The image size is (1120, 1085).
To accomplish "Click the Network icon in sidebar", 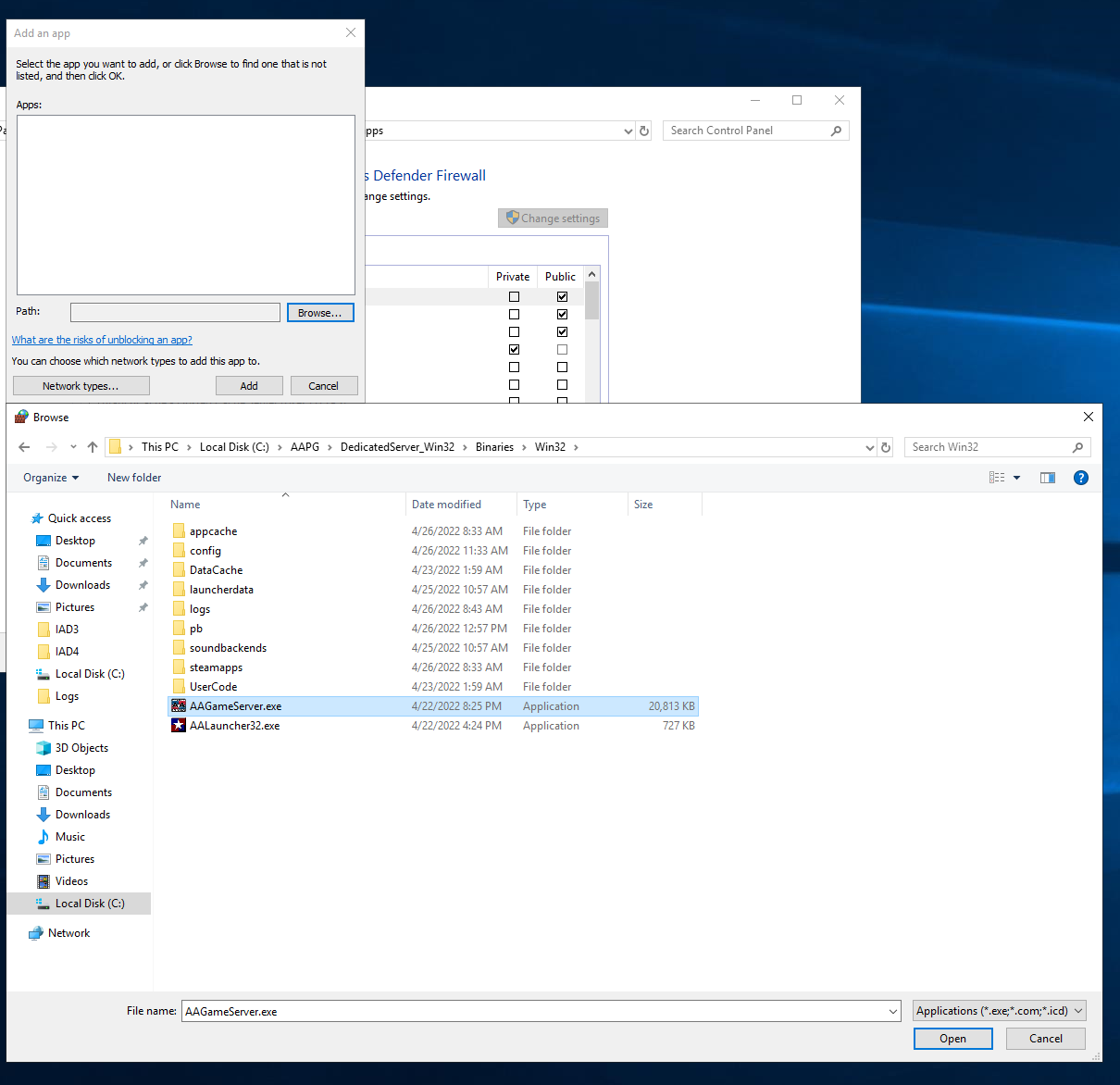I will click(37, 933).
